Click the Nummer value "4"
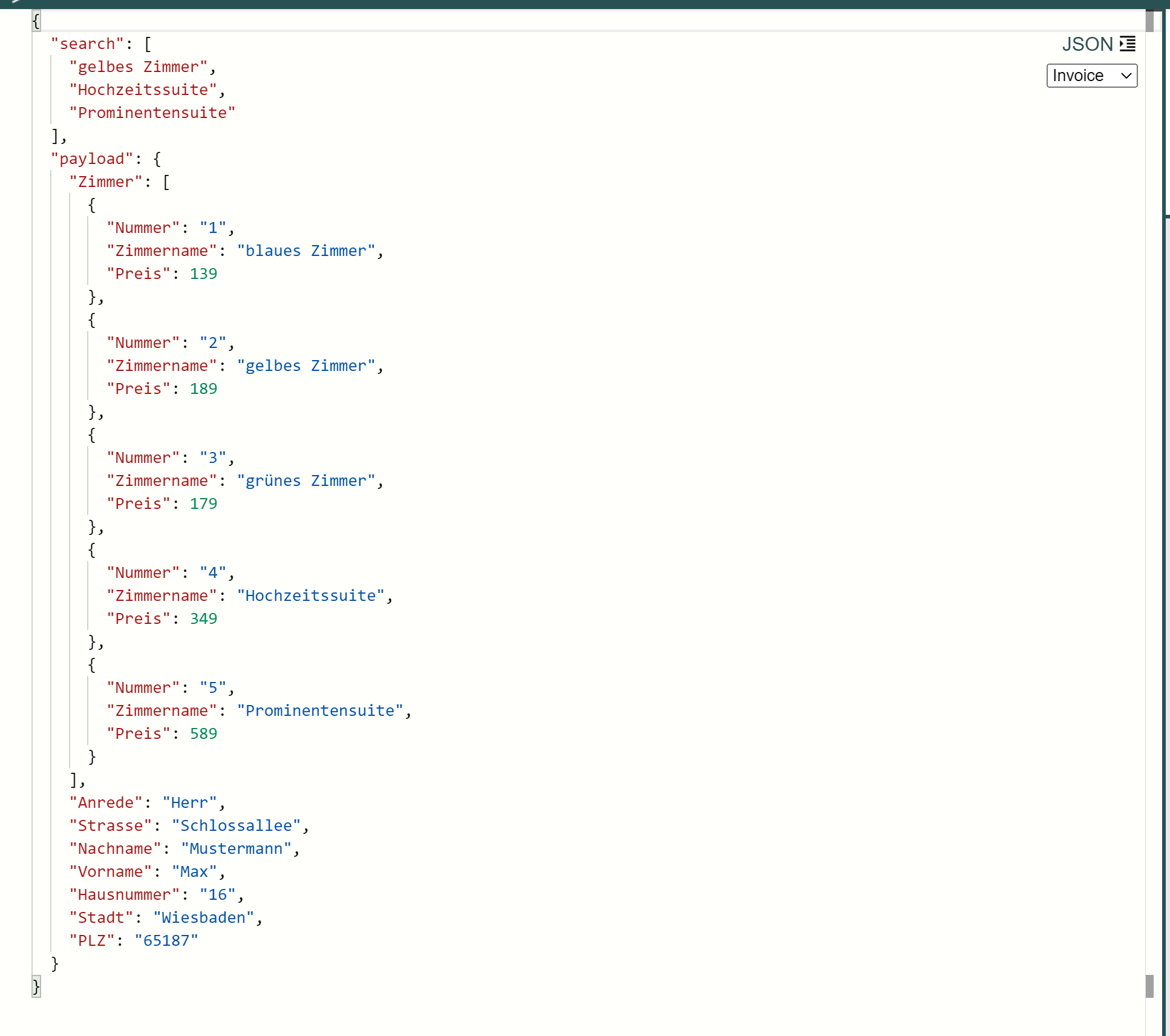 pyautogui.click(x=213, y=573)
